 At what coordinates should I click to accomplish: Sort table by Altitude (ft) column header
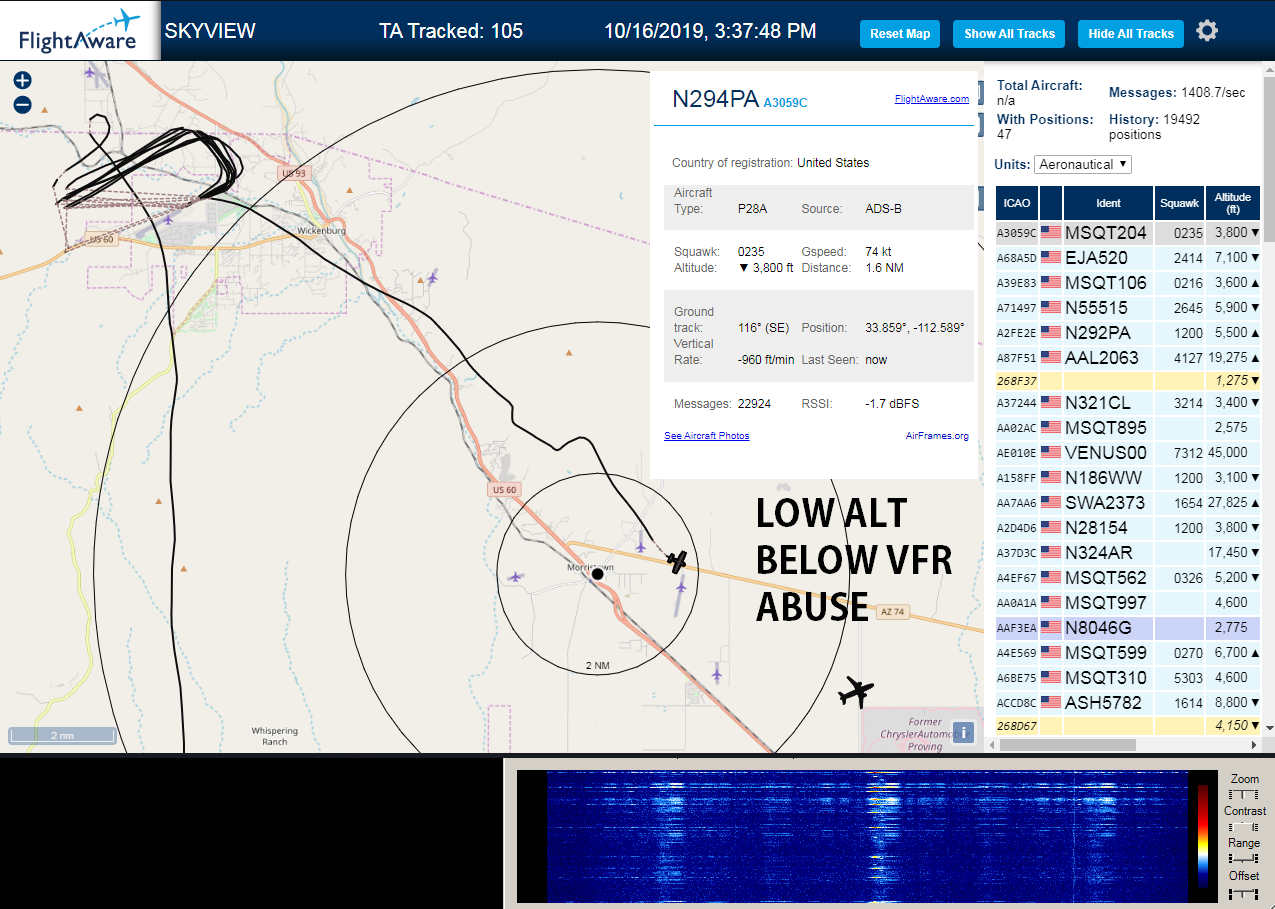[x=1234, y=203]
